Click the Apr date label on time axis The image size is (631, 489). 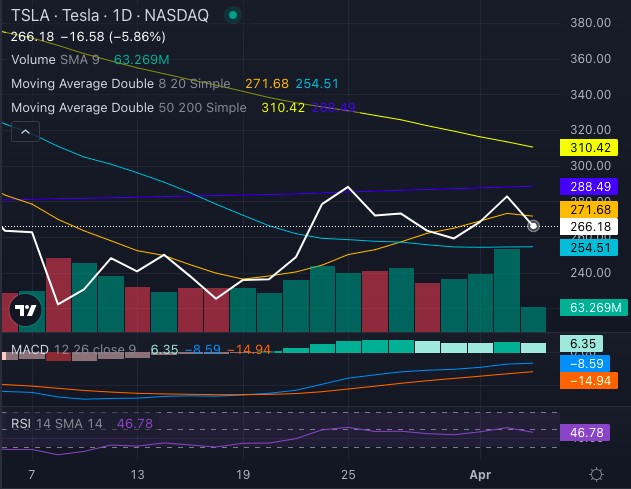(480, 475)
